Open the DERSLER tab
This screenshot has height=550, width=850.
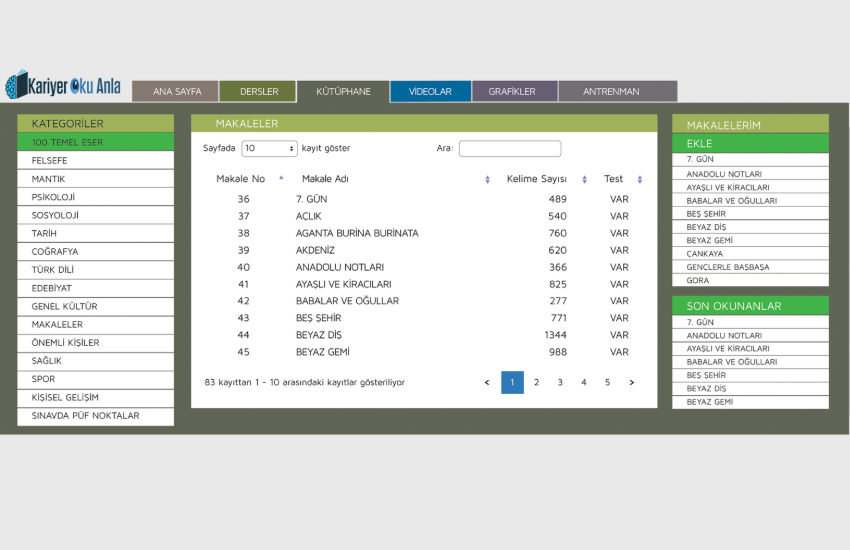(x=259, y=92)
